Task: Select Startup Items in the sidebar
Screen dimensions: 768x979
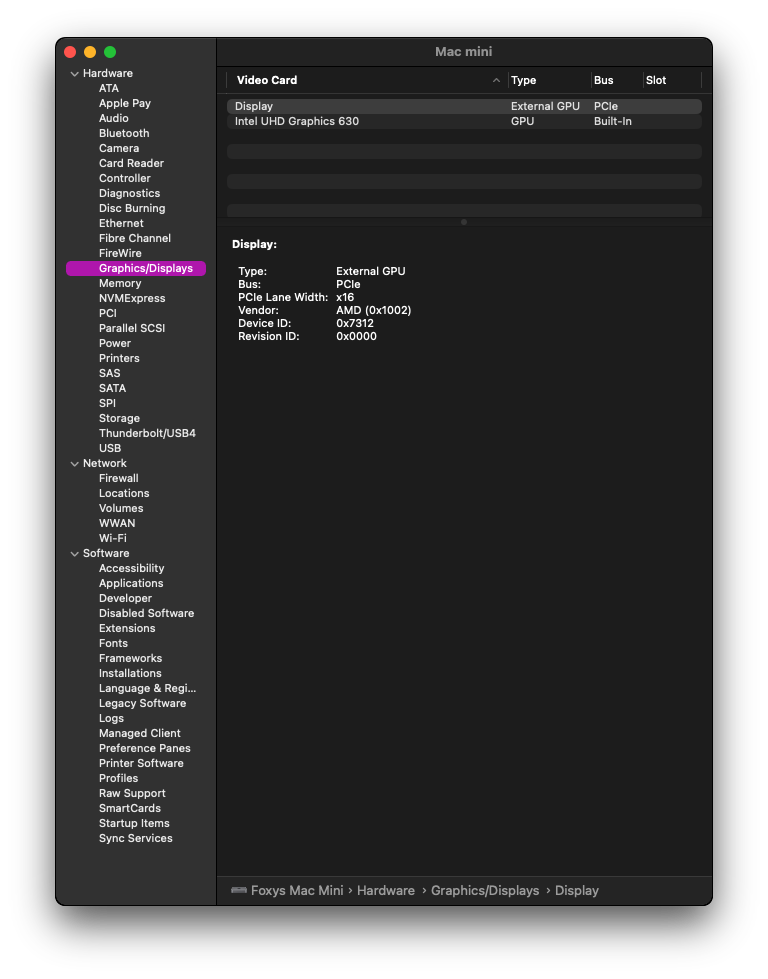Action: tap(132, 823)
